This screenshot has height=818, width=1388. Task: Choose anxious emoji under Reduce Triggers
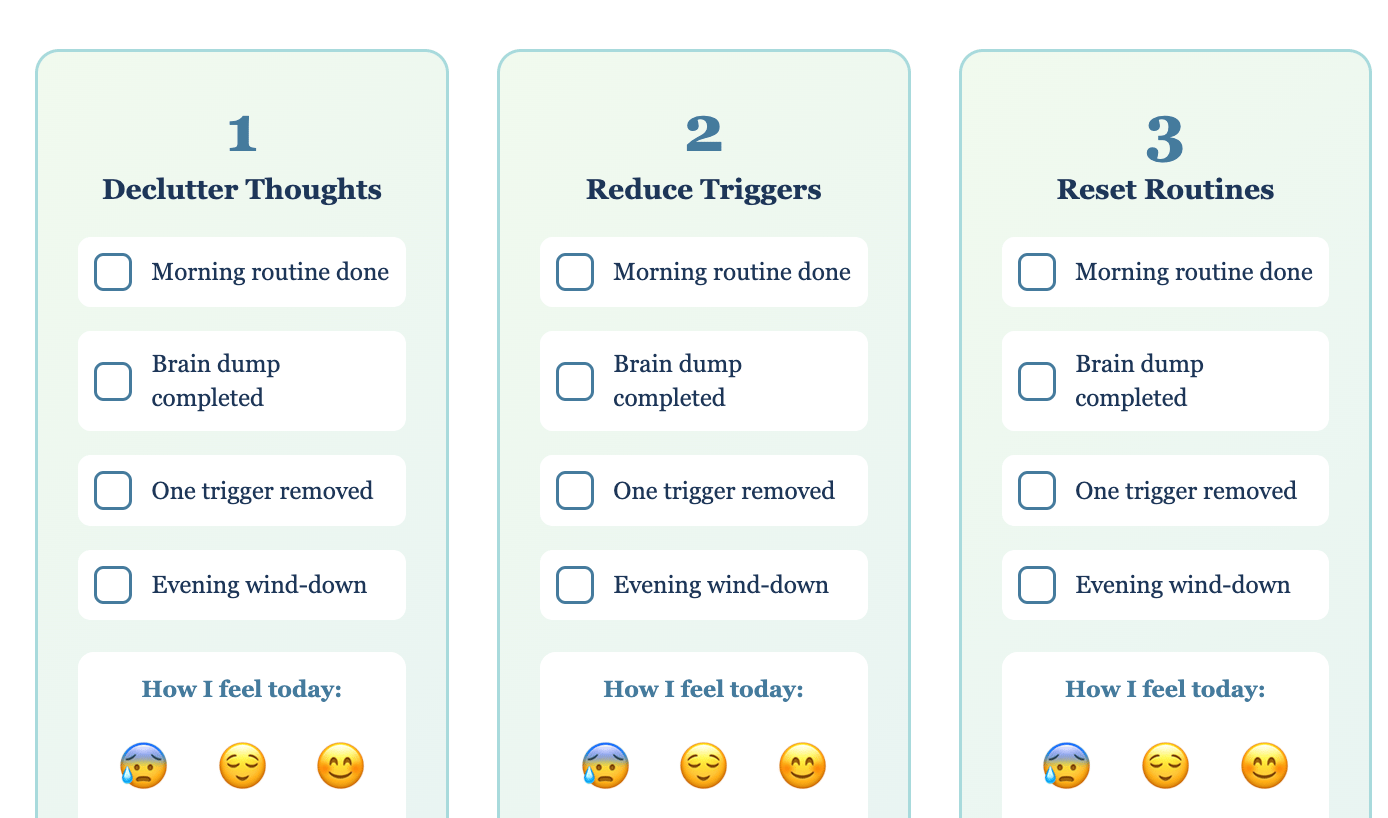[605, 766]
